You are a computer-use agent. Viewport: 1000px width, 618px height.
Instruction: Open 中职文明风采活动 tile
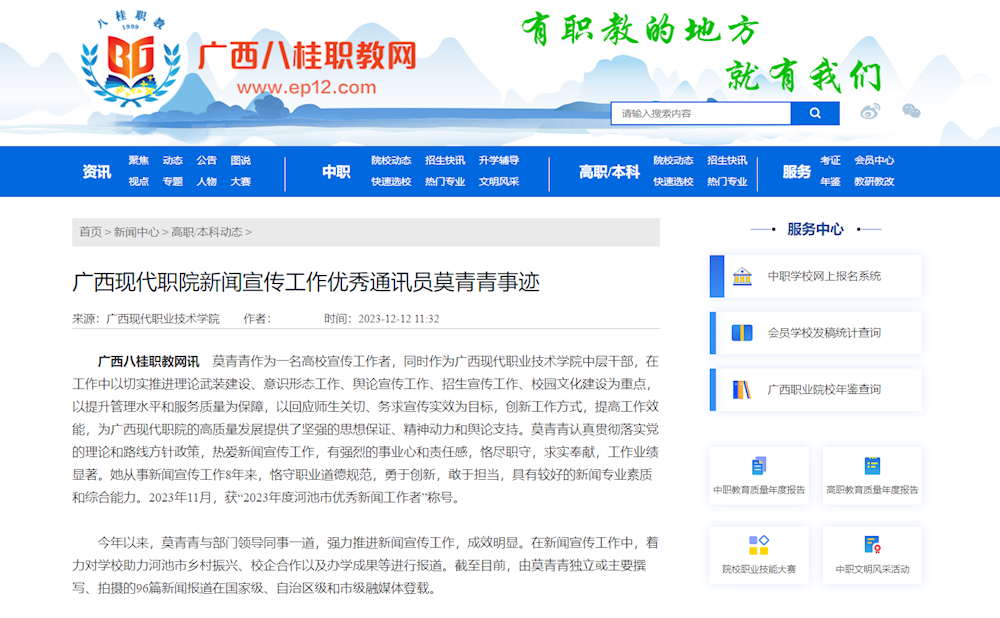tap(872, 554)
